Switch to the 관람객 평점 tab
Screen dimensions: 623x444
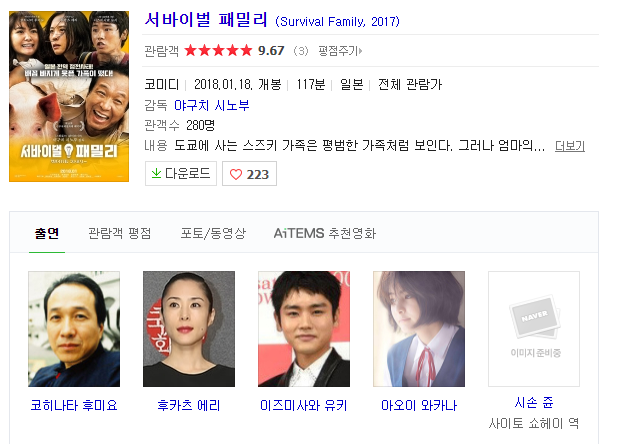click(120, 233)
